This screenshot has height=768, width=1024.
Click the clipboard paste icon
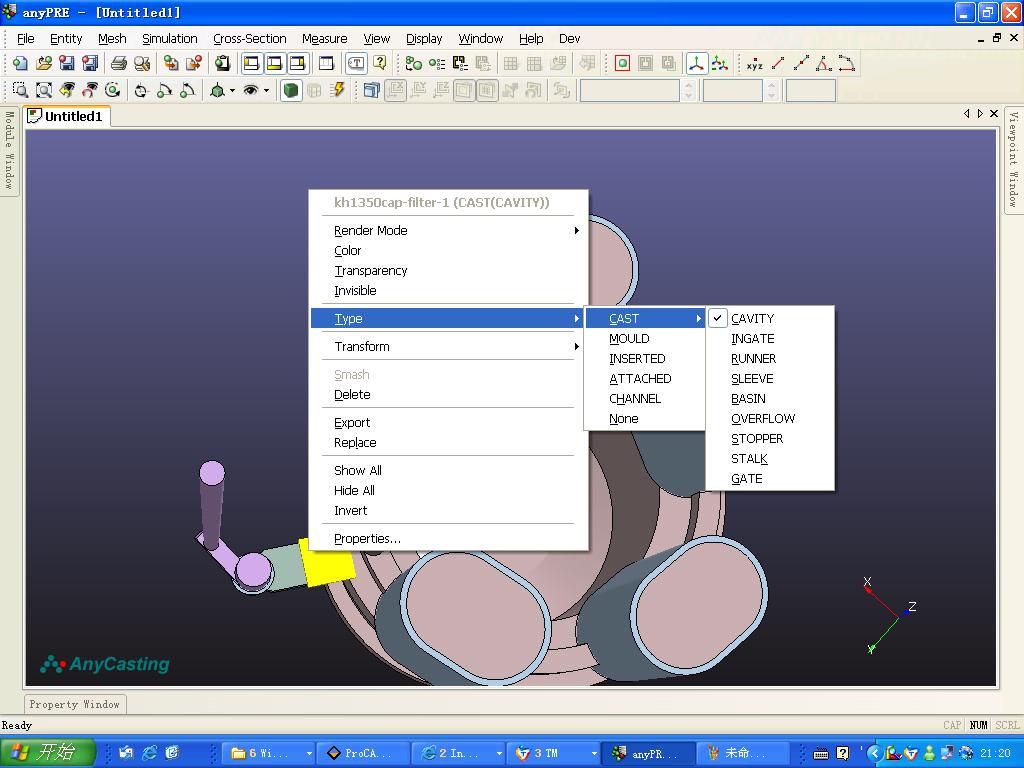[223, 63]
